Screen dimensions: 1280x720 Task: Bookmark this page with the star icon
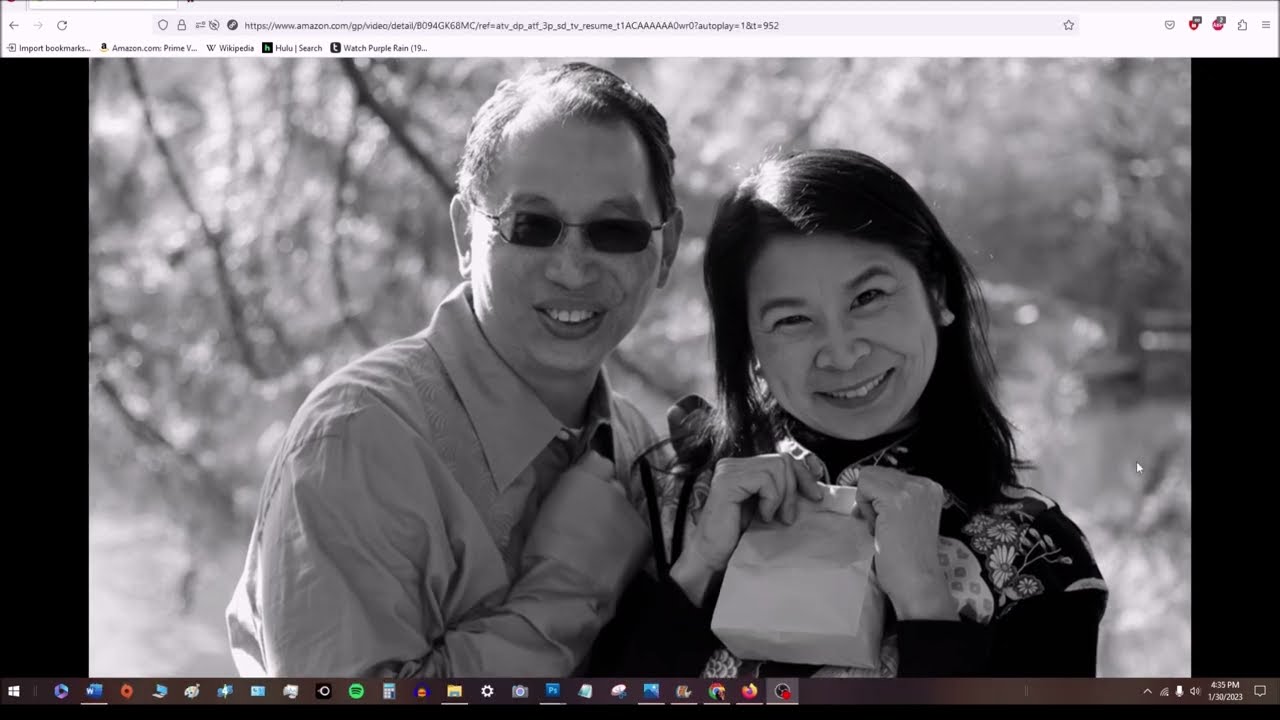[x=1068, y=25]
